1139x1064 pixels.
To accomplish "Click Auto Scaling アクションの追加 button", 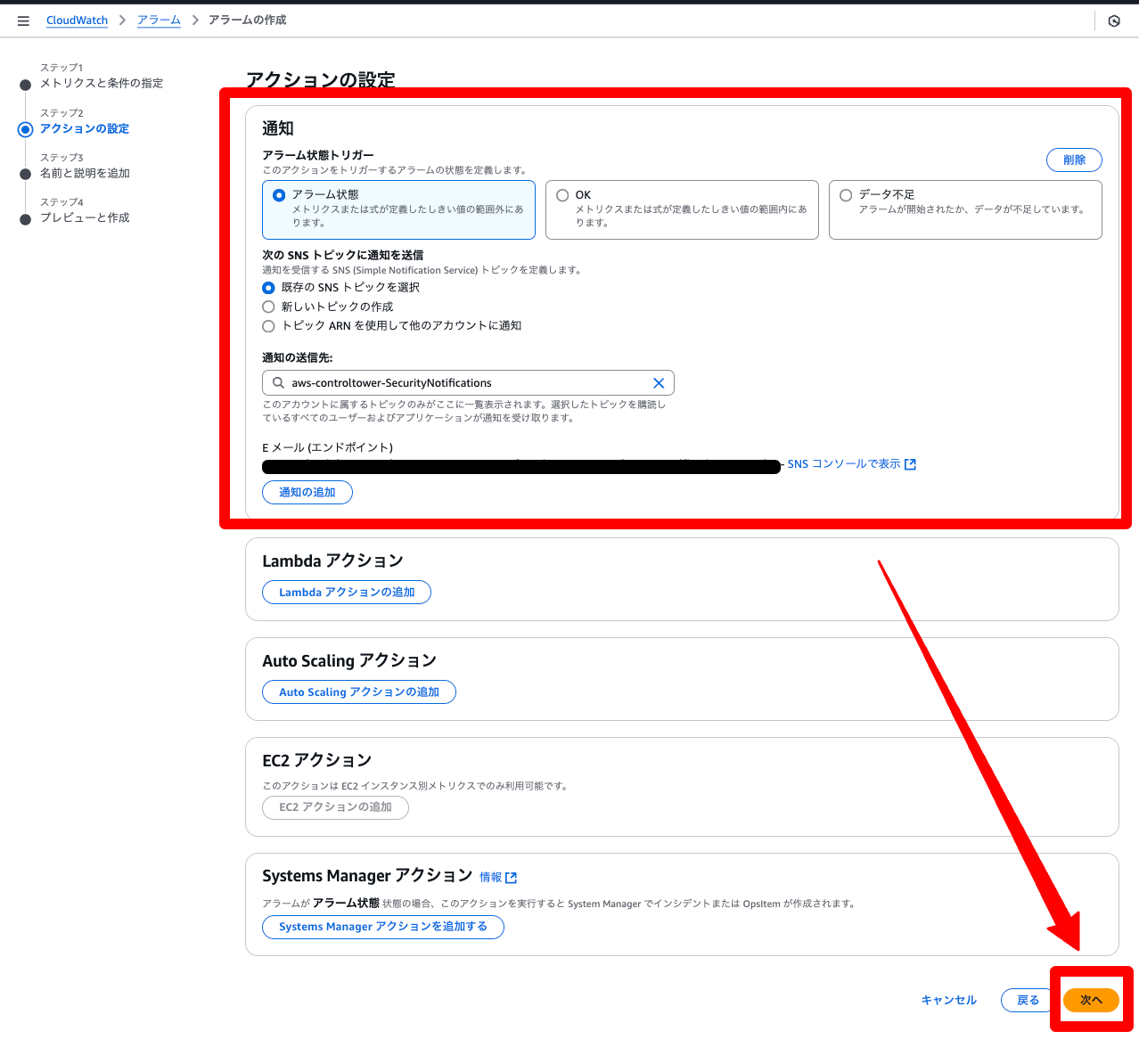I will 359,692.
